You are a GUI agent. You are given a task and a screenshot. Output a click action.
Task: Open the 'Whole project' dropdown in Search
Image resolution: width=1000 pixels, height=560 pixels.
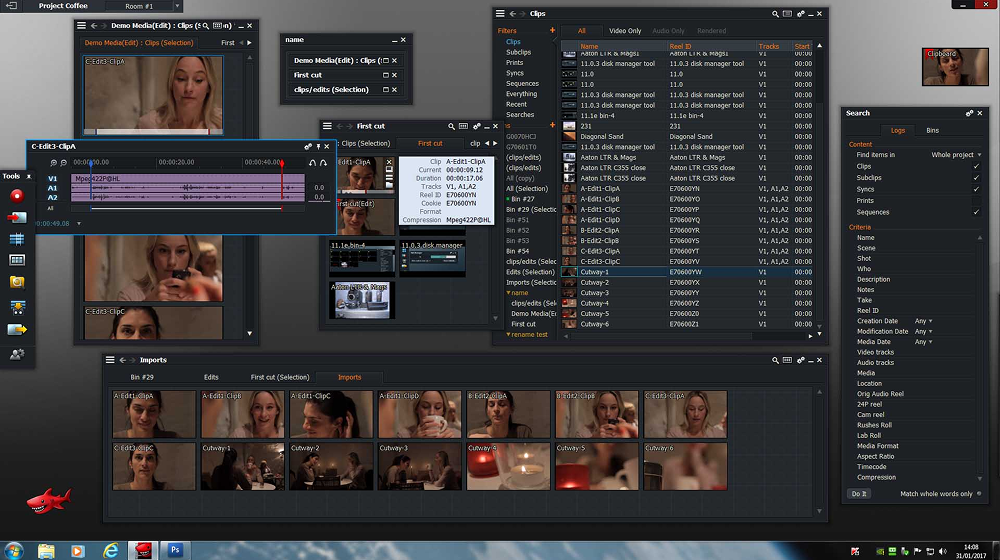tap(956, 155)
